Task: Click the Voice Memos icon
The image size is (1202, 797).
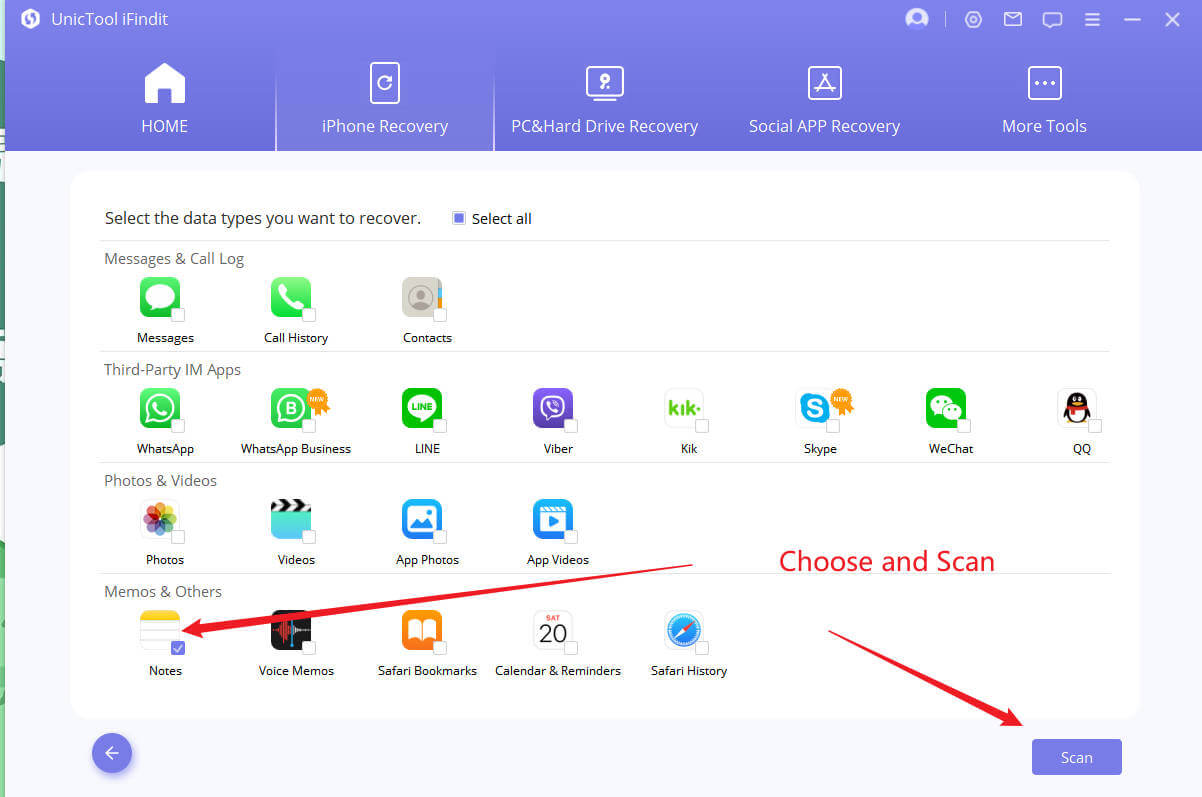Action: [291, 630]
